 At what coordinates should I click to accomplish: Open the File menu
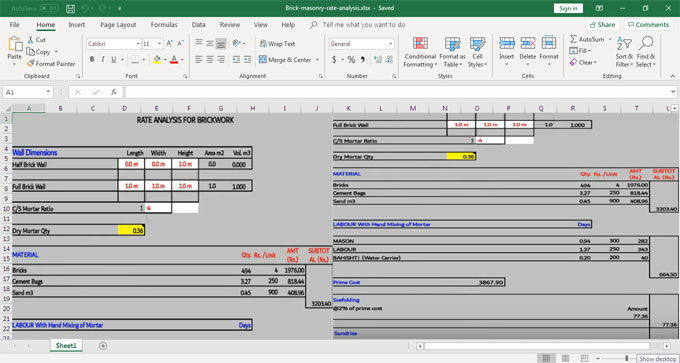14,25
